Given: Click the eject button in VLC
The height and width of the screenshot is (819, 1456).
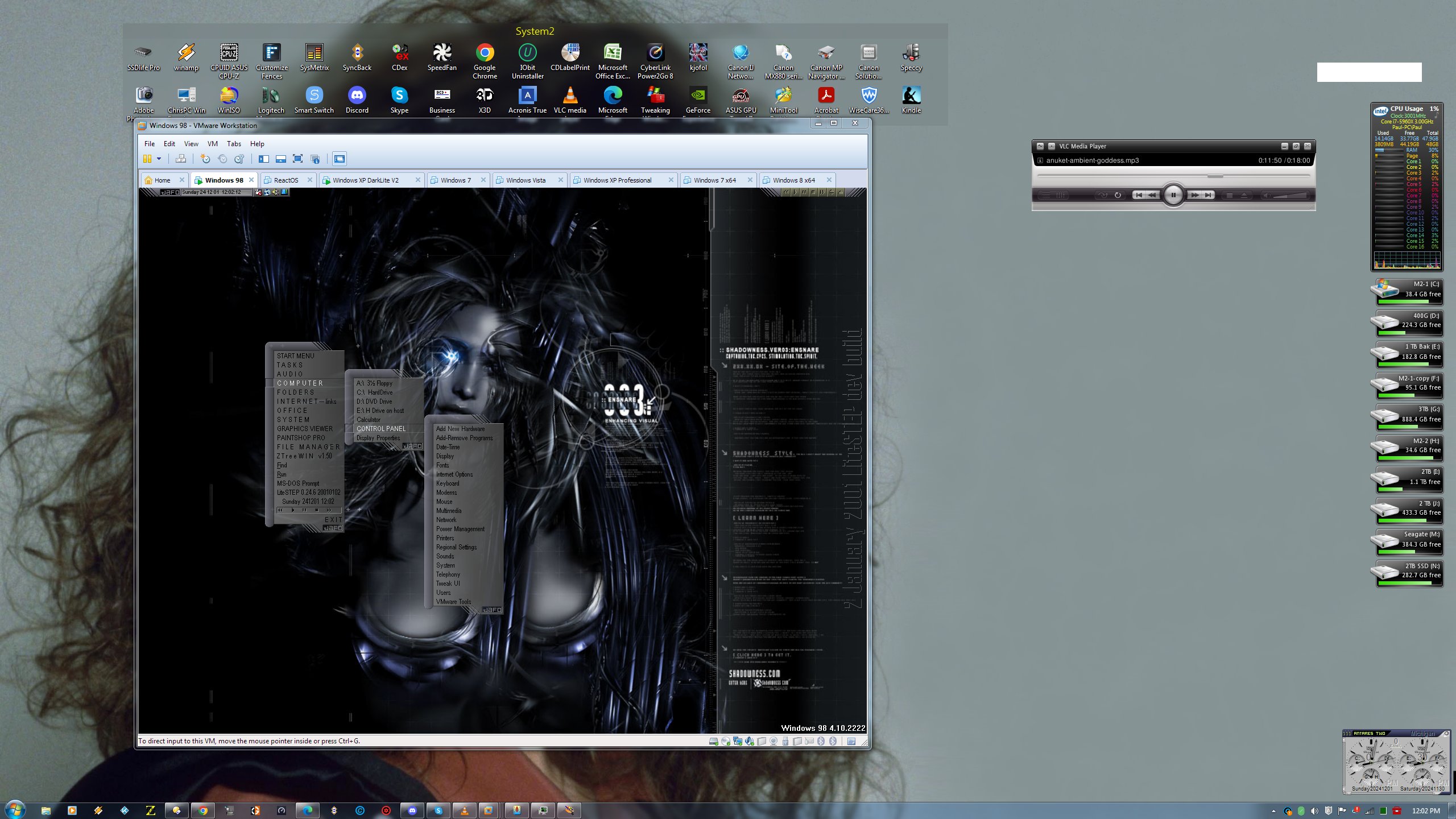Looking at the screenshot, I should 1244,195.
